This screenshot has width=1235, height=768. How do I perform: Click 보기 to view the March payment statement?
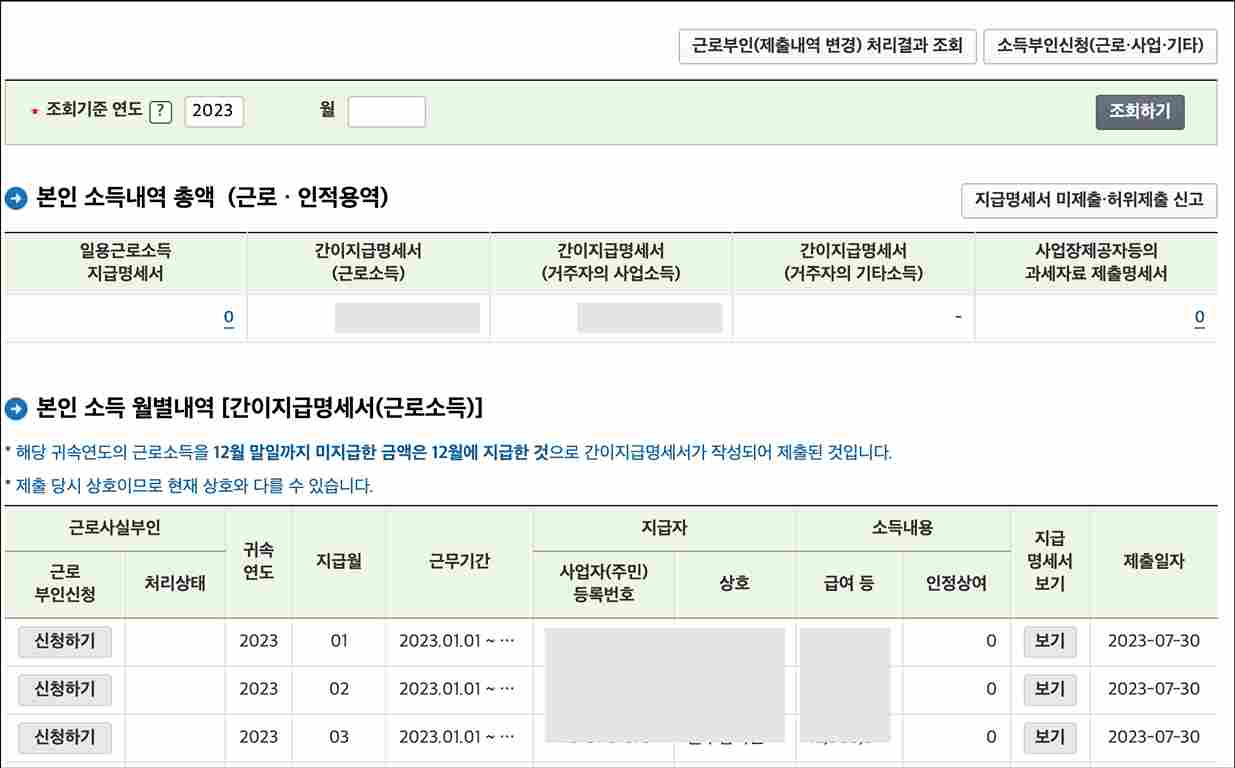coord(1049,738)
